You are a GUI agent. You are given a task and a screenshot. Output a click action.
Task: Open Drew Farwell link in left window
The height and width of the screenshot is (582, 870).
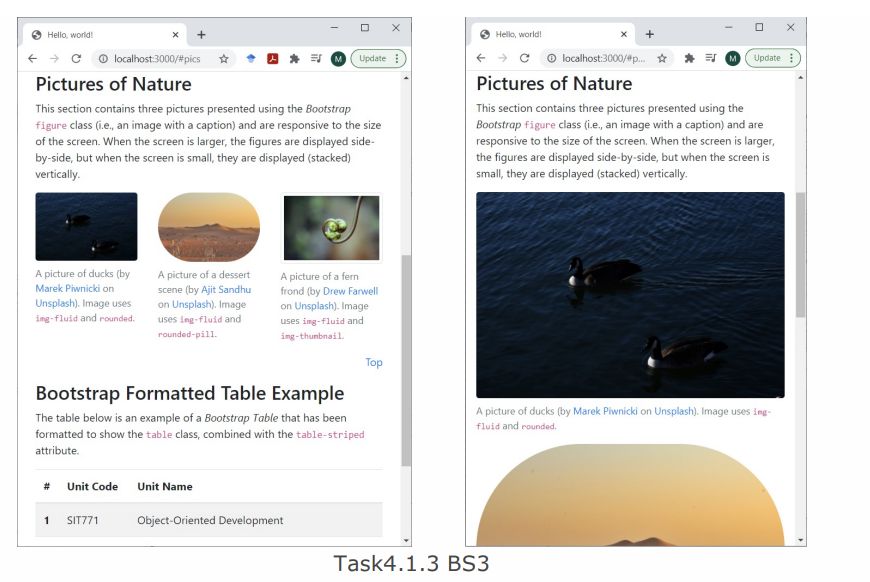351,291
